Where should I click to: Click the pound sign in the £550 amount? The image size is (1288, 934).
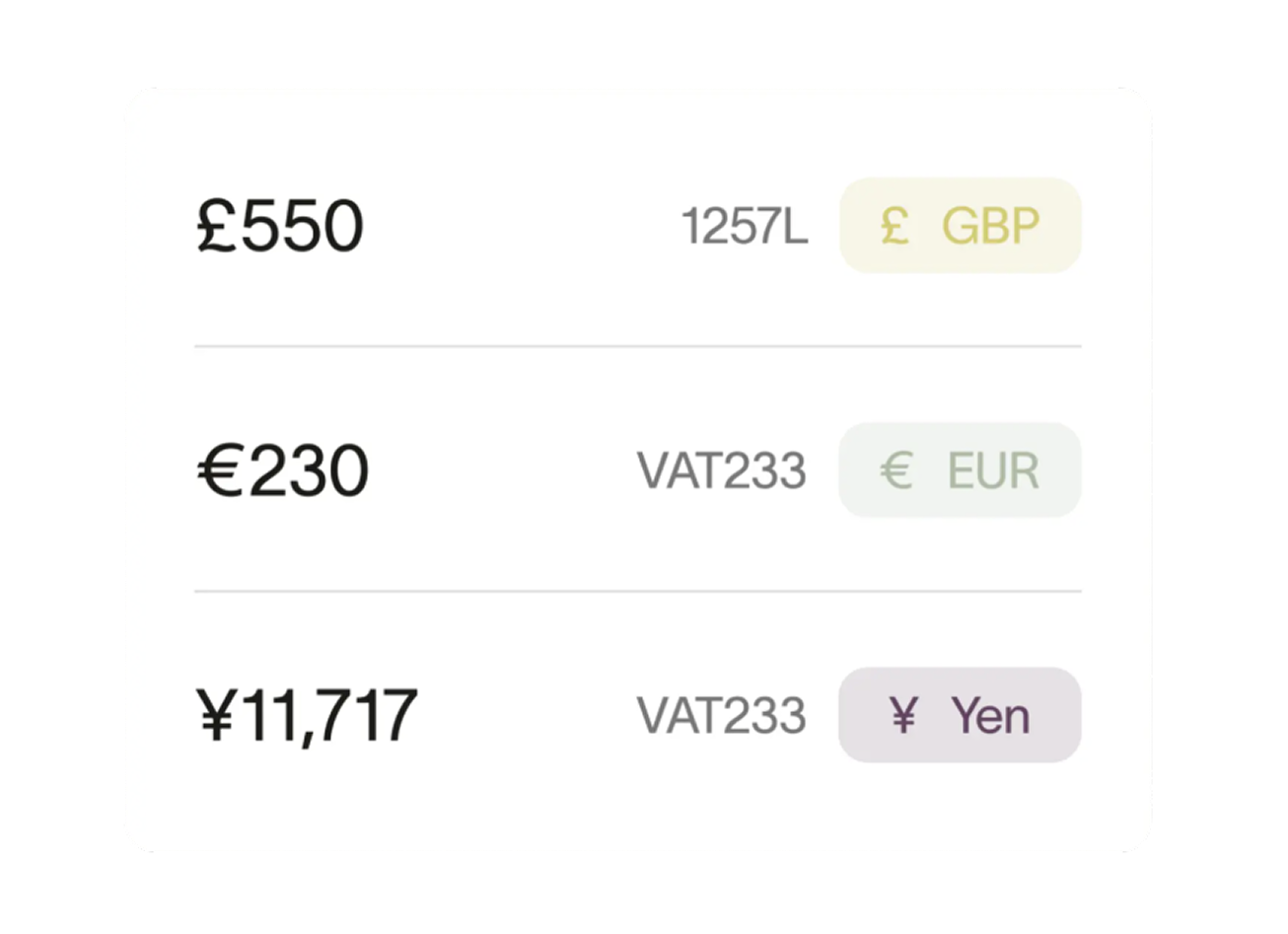(x=216, y=226)
